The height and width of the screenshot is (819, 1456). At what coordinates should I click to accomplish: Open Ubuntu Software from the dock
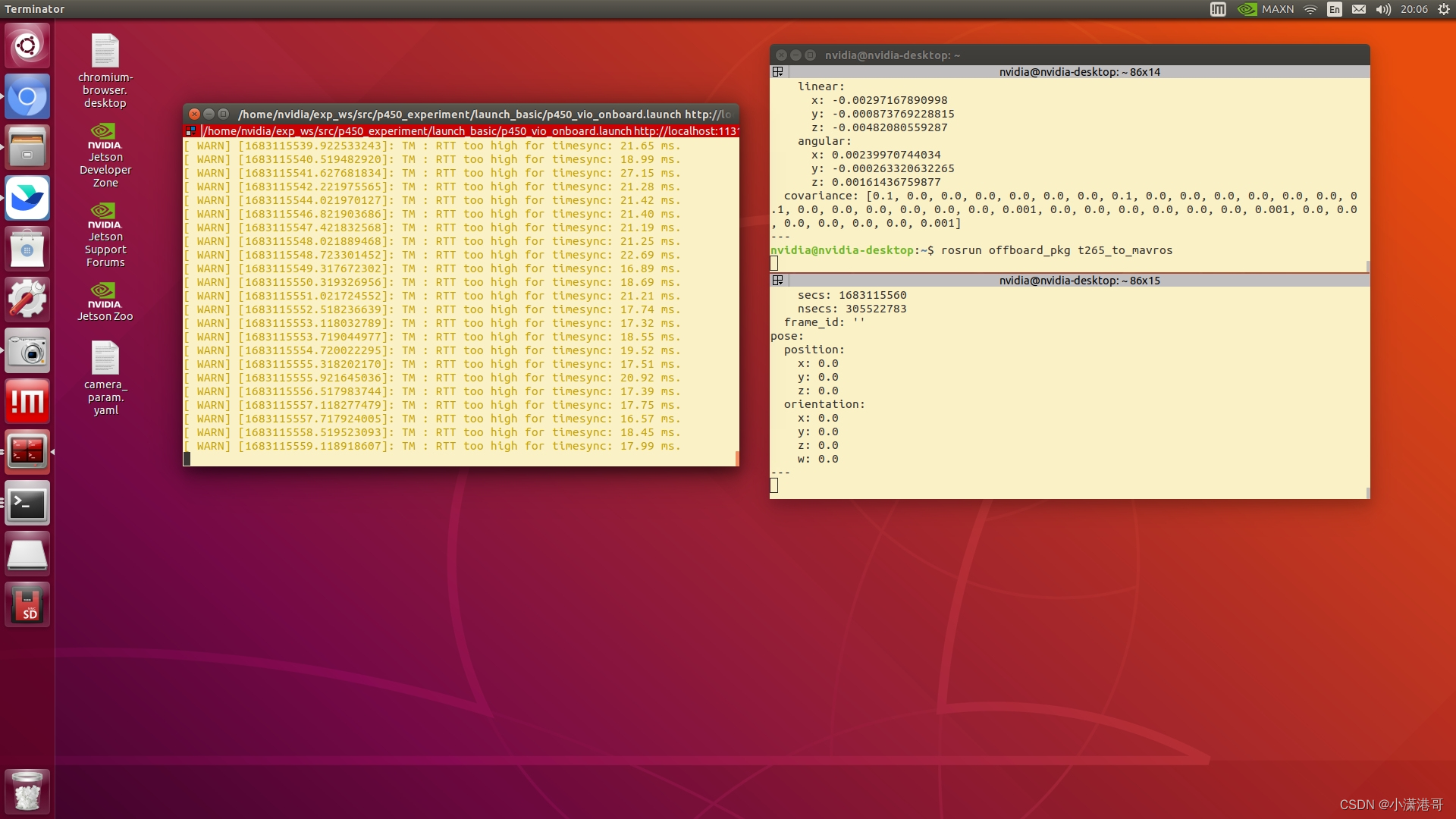[x=27, y=249]
